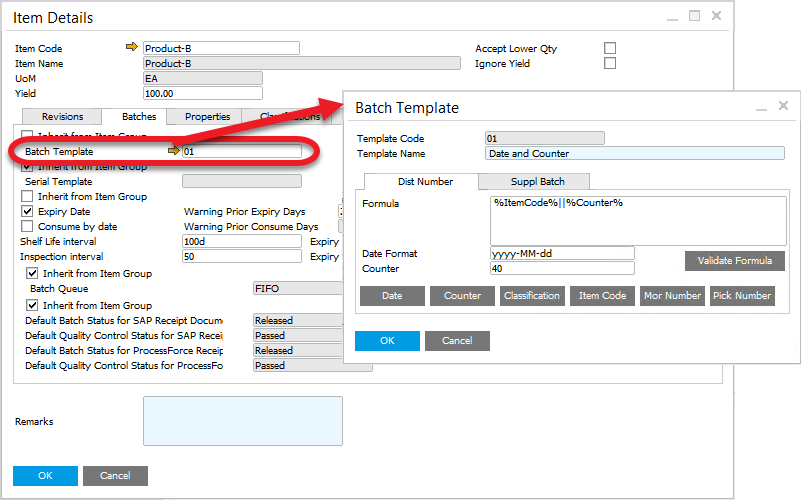Close the Item Details window
Viewport: 801px width, 500px height.
716,16
